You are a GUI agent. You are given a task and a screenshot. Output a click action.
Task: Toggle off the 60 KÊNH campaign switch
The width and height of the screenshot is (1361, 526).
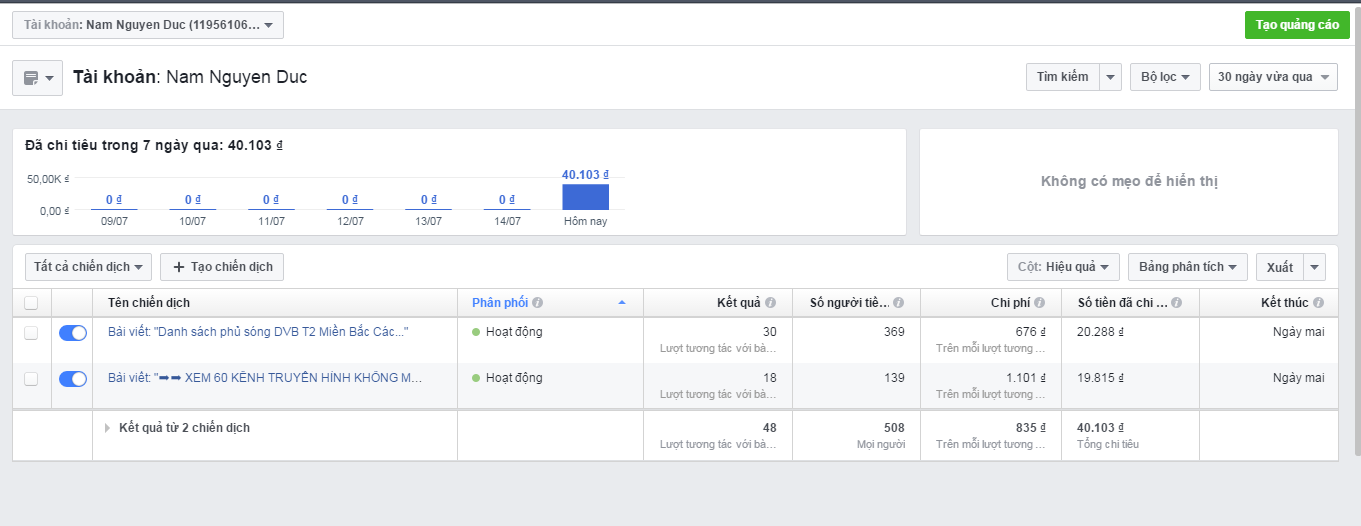(73, 379)
